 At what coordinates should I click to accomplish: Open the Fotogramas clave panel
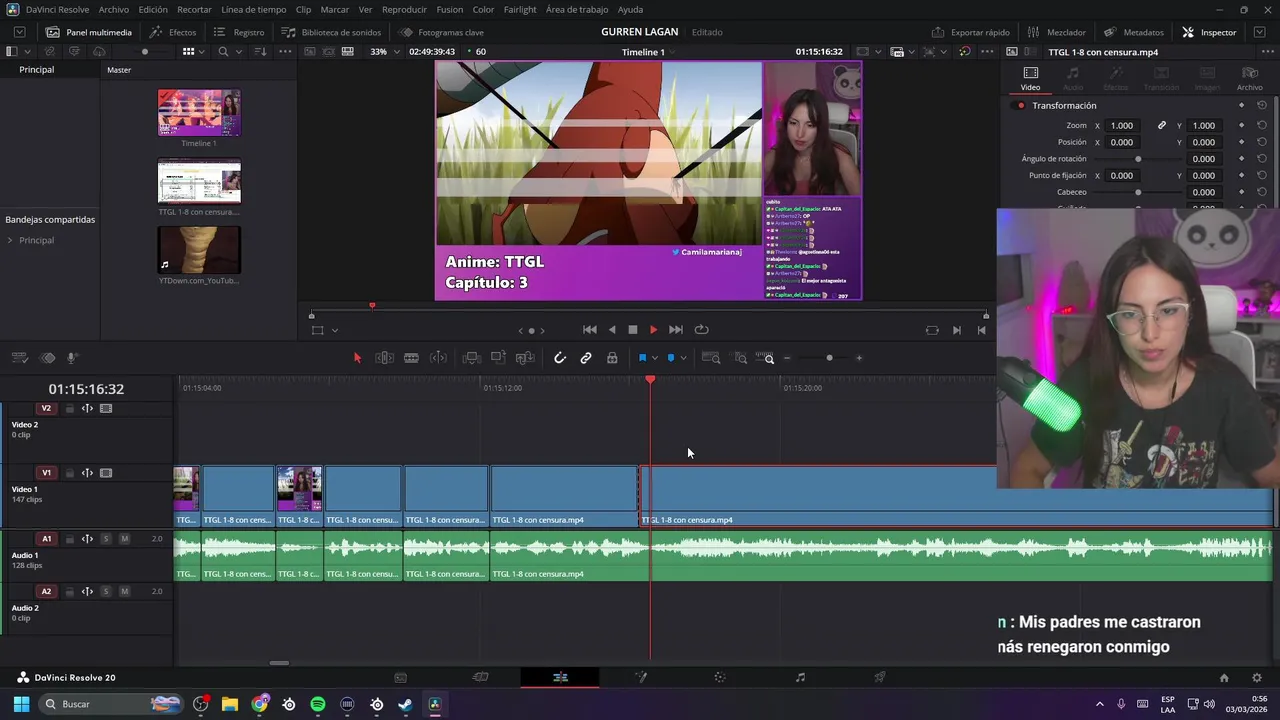click(441, 32)
